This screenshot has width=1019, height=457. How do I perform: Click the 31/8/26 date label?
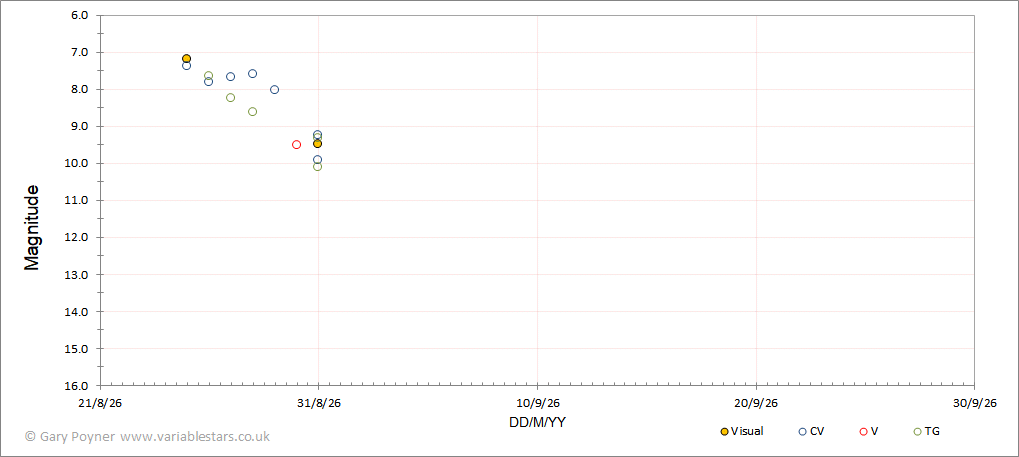318,403
